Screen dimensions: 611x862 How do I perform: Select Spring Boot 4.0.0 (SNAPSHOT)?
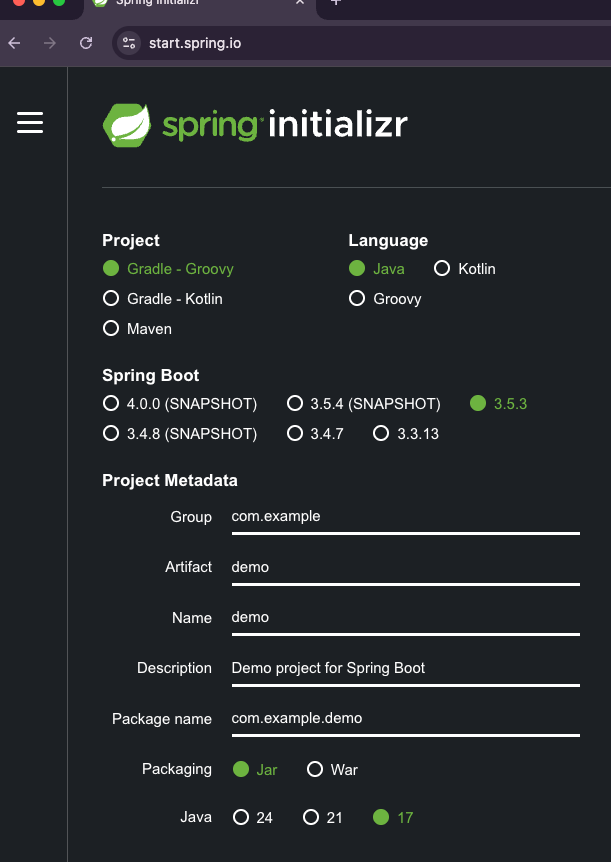pyautogui.click(x=180, y=404)
